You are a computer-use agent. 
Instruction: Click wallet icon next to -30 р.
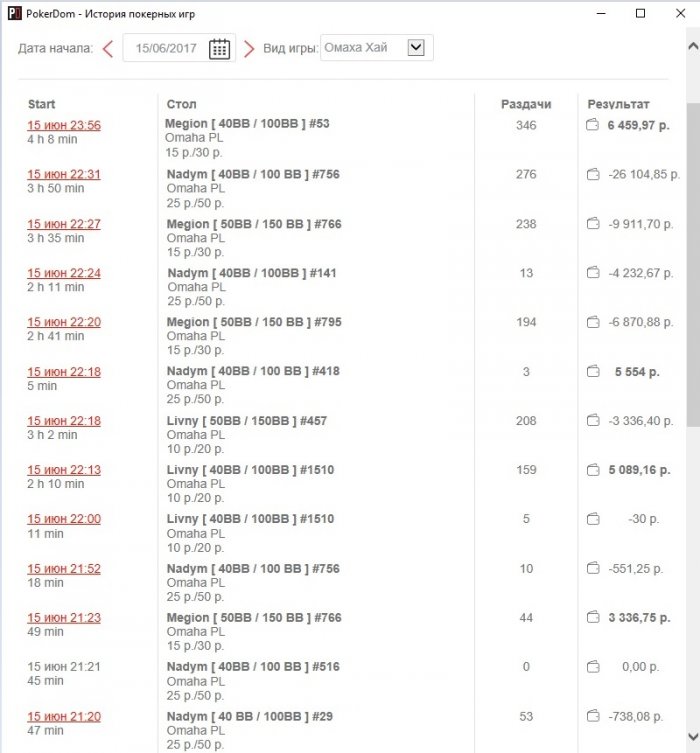(593, 519)
